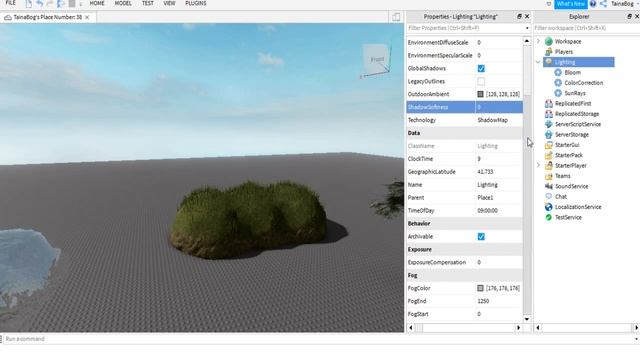Open the PLUGINS ribbon tab
Viewport: 640px width, 360px height.
(x=196, y=3)
